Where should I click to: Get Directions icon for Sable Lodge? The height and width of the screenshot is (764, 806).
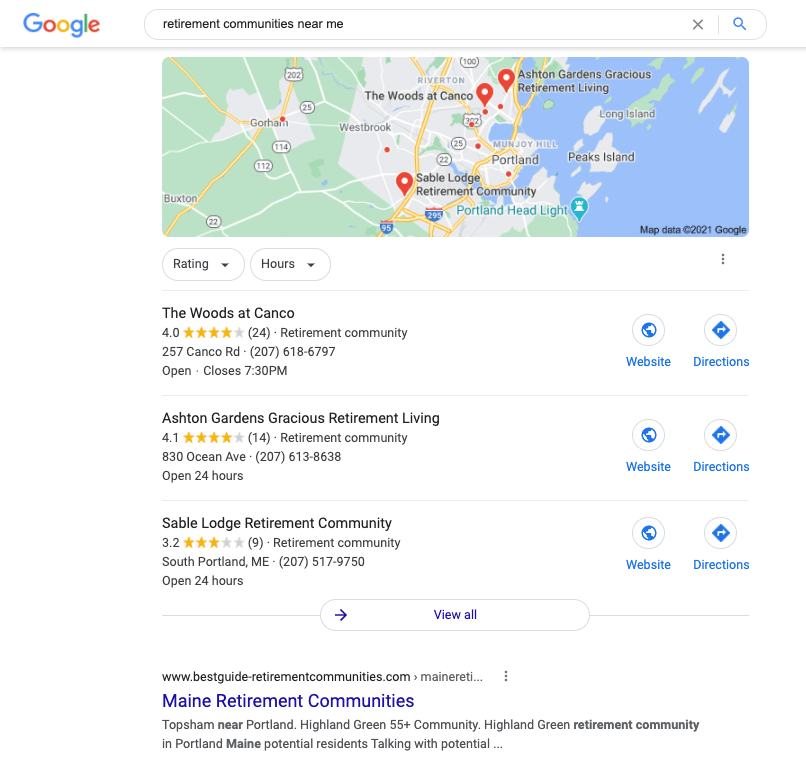tap(721, 533)
